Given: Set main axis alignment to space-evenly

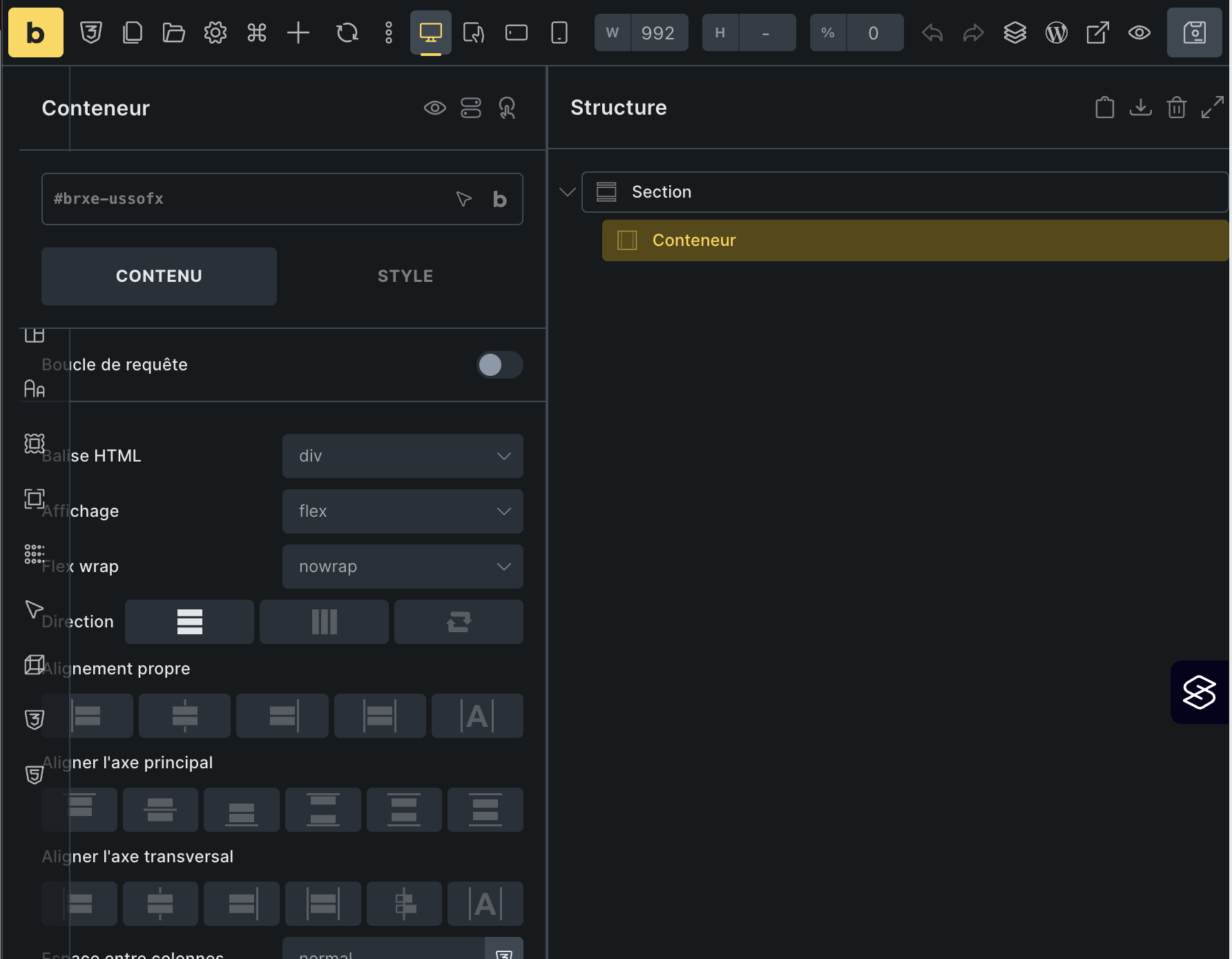Looking at the screenshot, I should [x=485, y=810].
